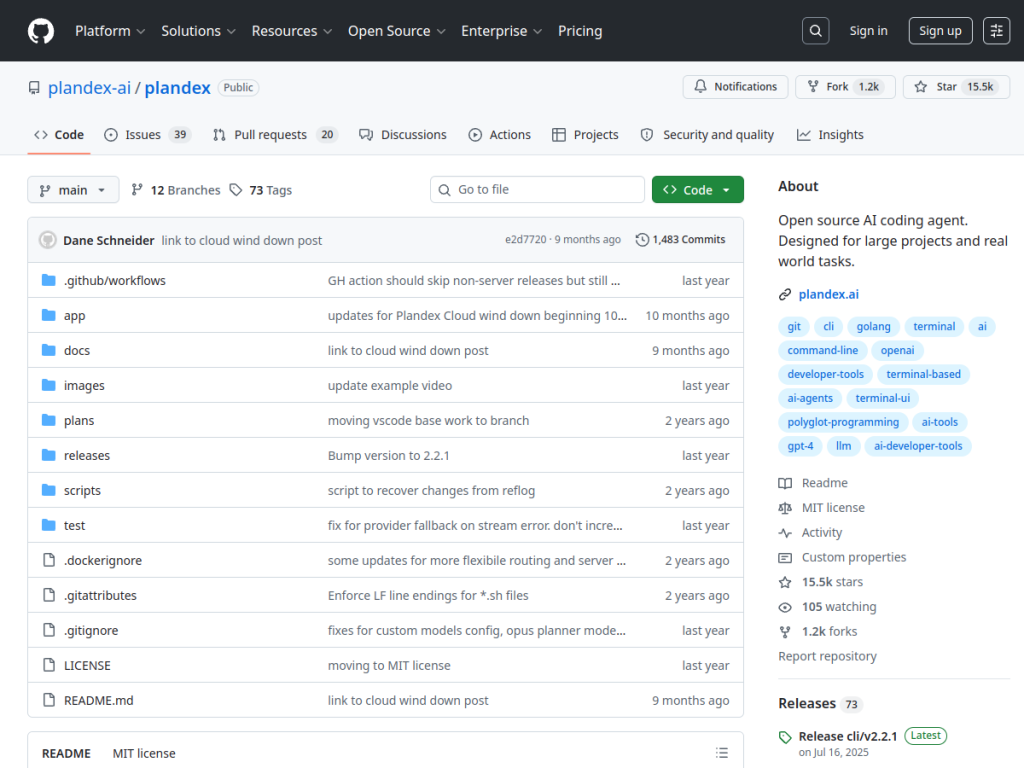Click the ai-developer-tools topic tag
The width and height of the screenshot is (1024, 768).
click(x=918, y=446)
